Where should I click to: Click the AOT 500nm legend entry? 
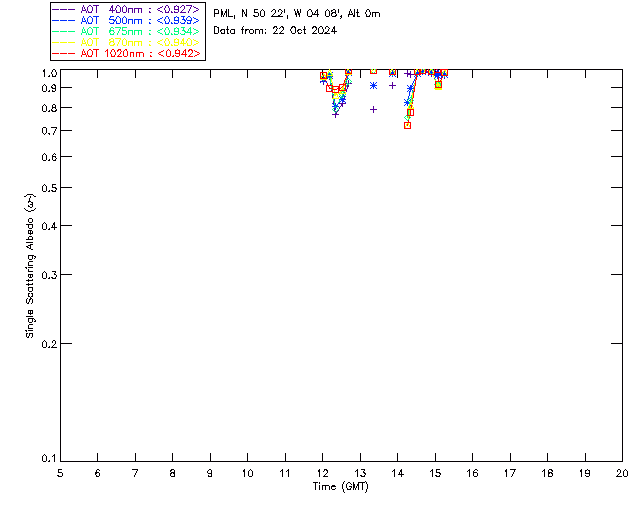coord(126,20)
